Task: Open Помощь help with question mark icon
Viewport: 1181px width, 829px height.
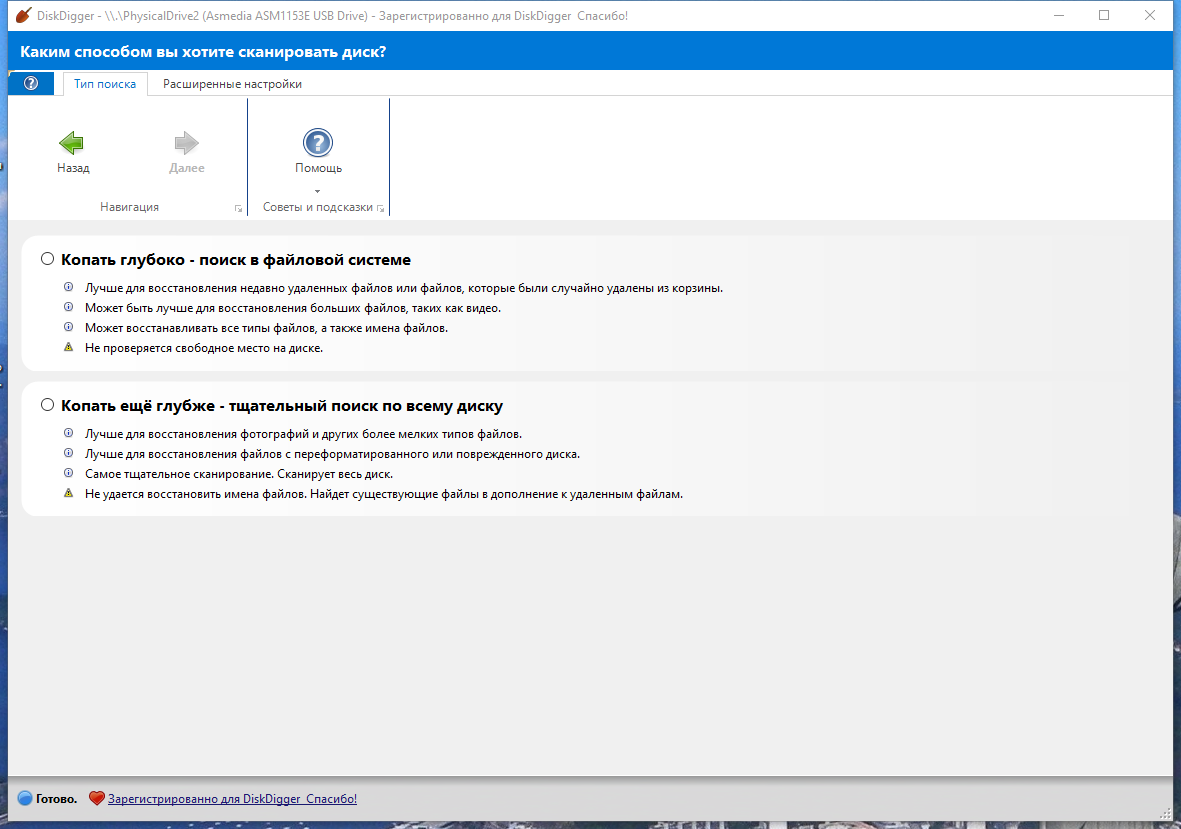Action: (x=318, y=142)
